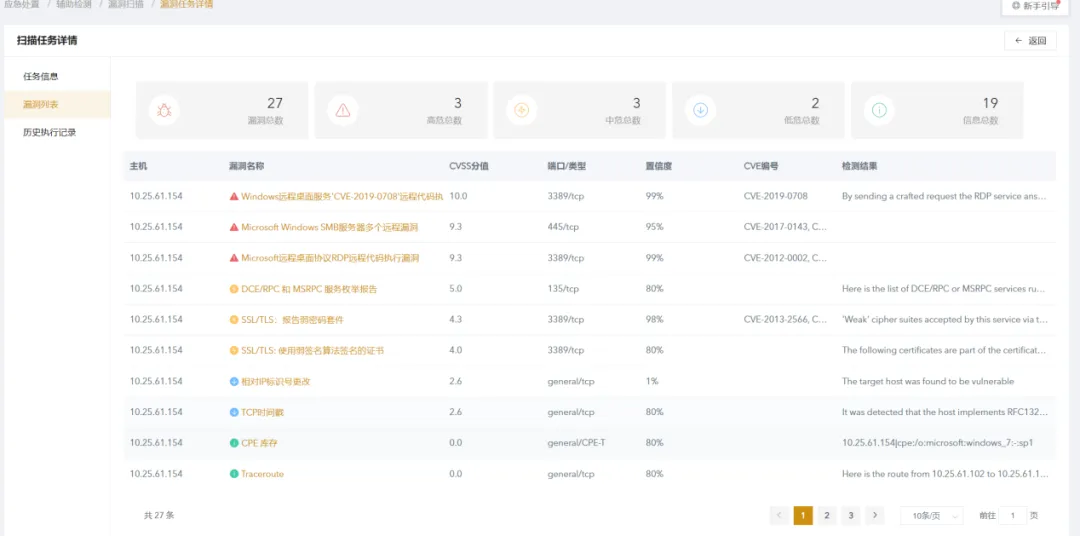Go to the next page with the right arrow

(x=875, y=515)
